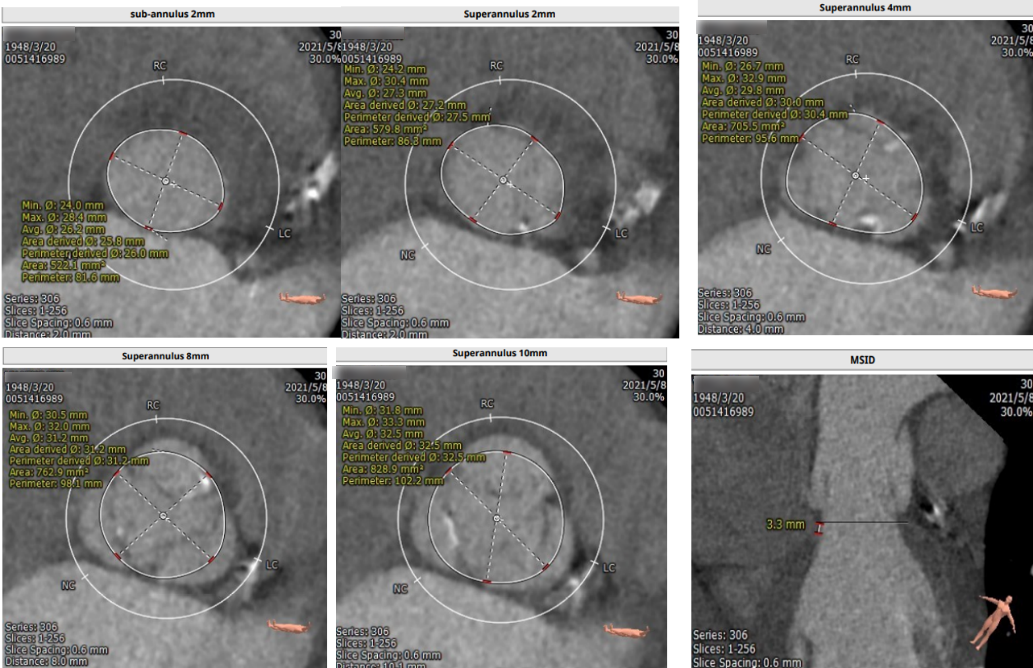Select the Superannulus 10mm panel title
Image resolution: width=1033 pixels, height=668 pixels.
pos(499,353)
